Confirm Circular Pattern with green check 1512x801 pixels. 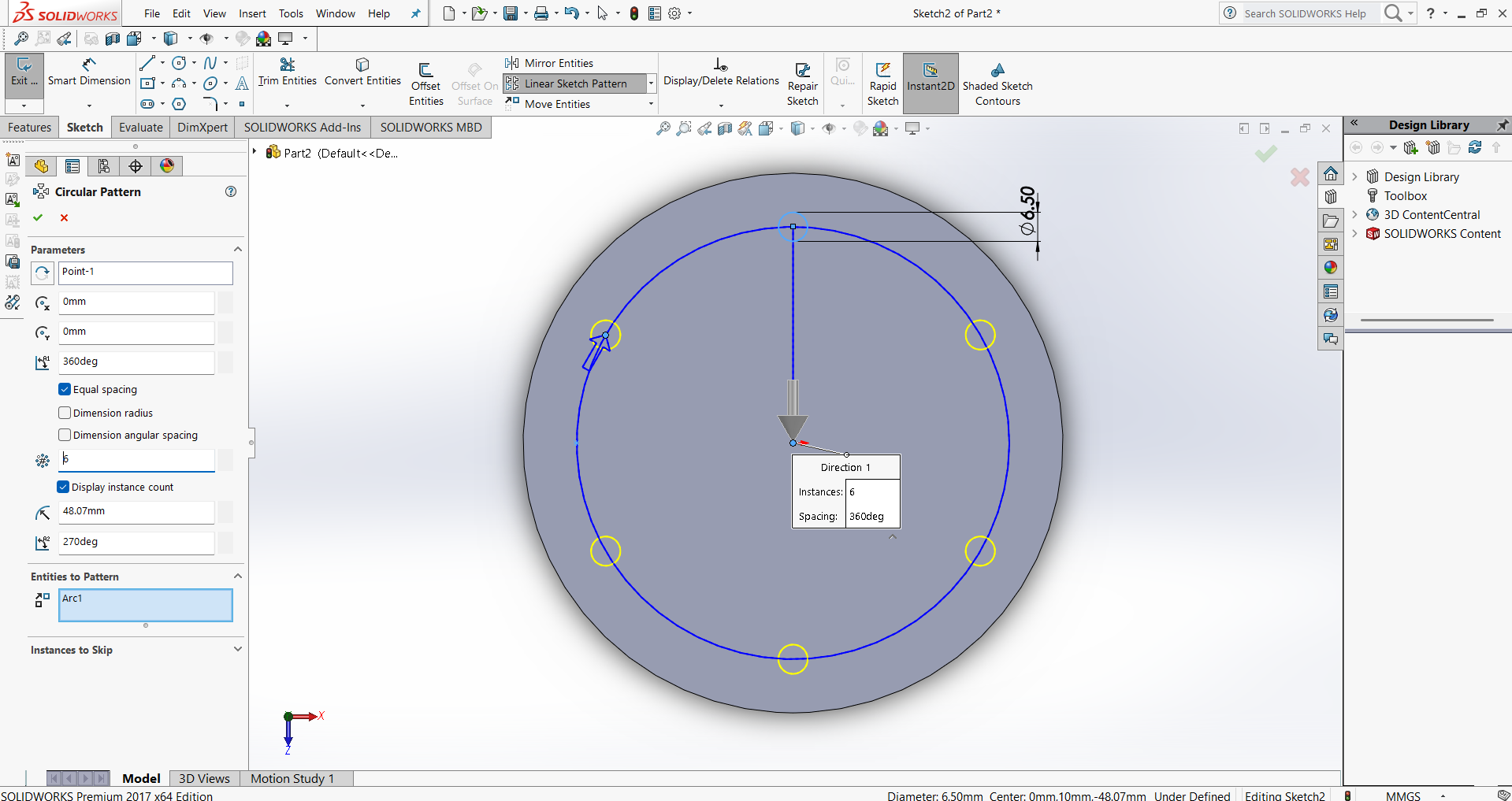coord(38,218)
